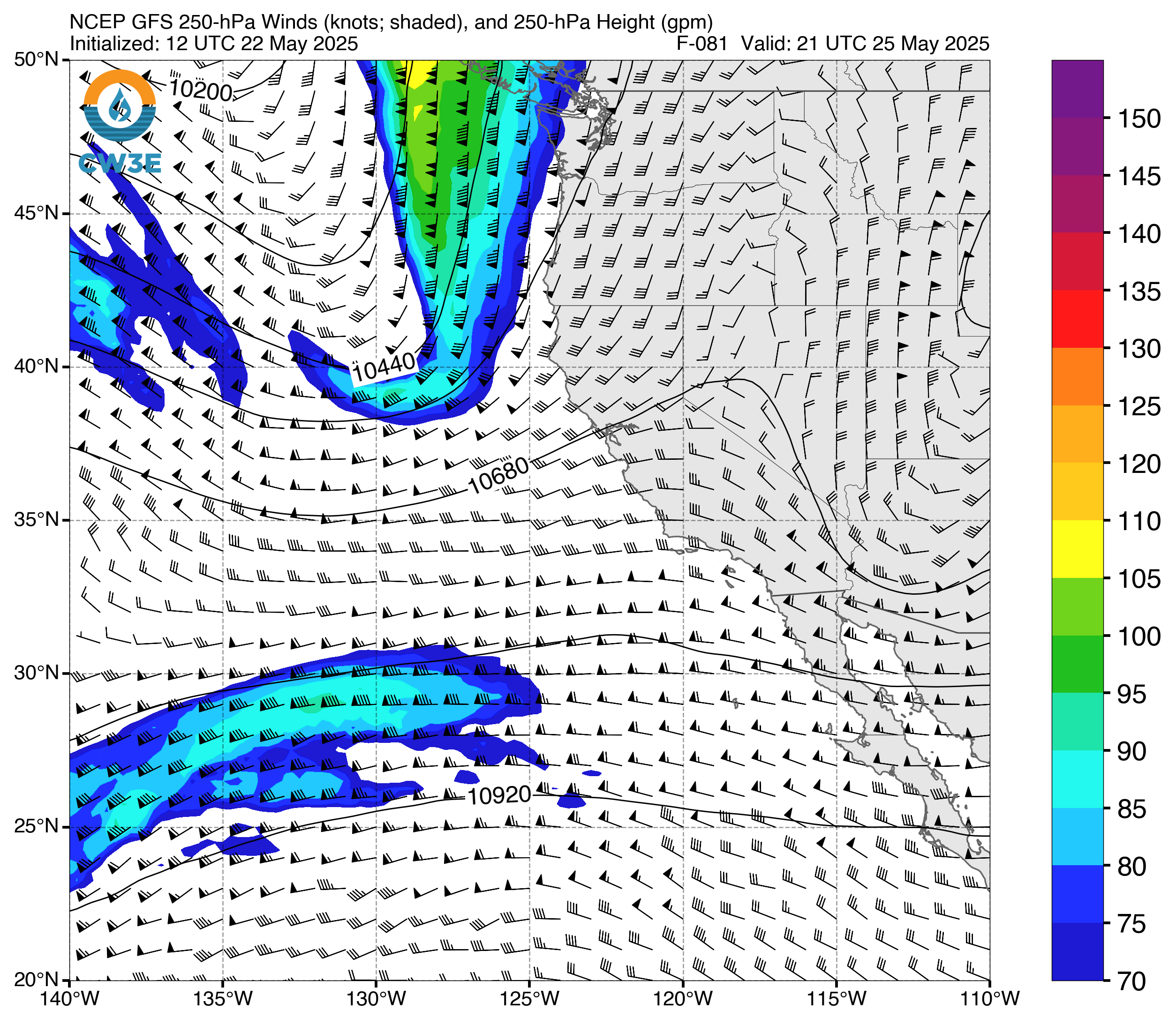Click the 25°N latitude axis label
1176x1033 pixels.
click(x=36, y=826)
